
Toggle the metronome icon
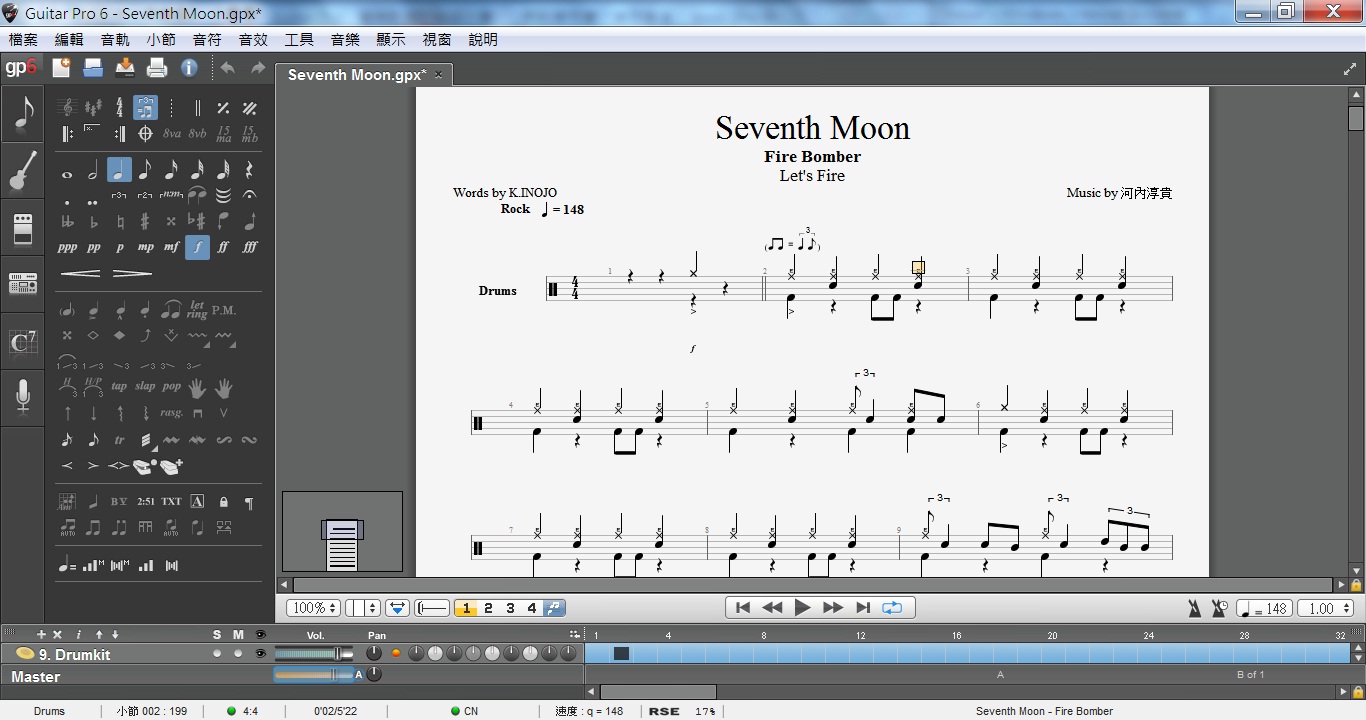click(1194, 608)
